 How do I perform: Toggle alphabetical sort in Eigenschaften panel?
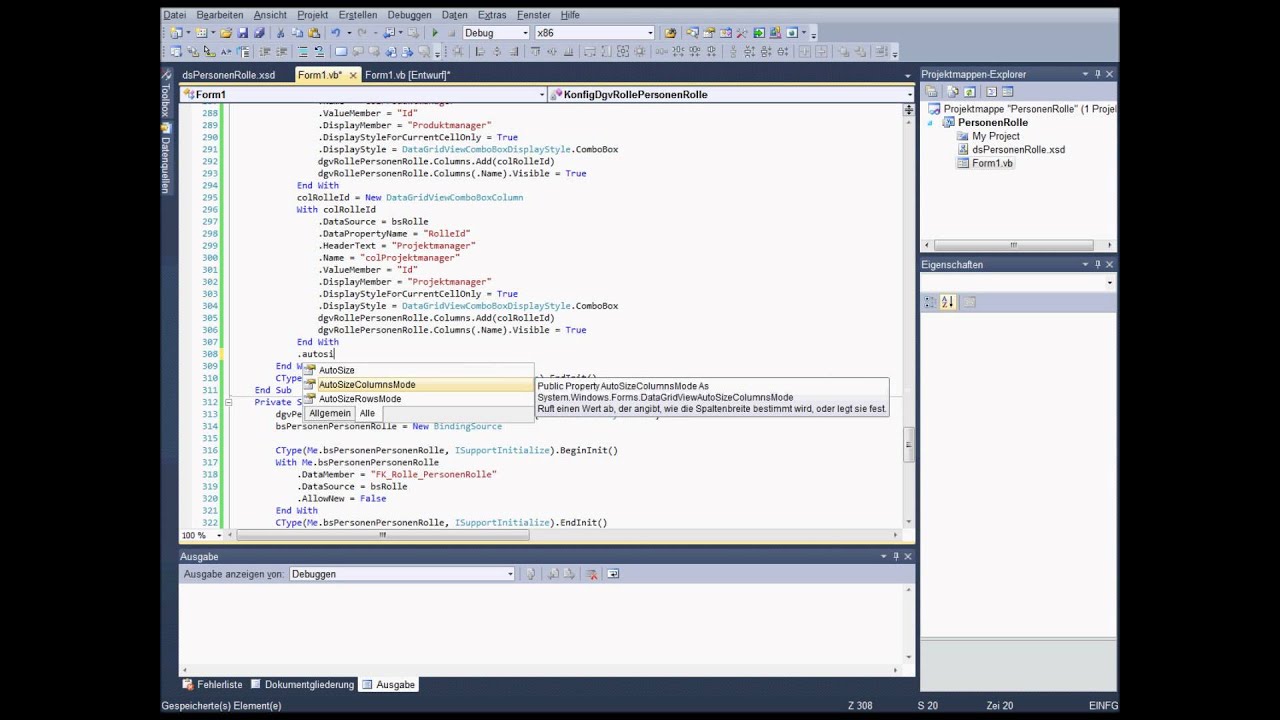[x=948, y=302]
